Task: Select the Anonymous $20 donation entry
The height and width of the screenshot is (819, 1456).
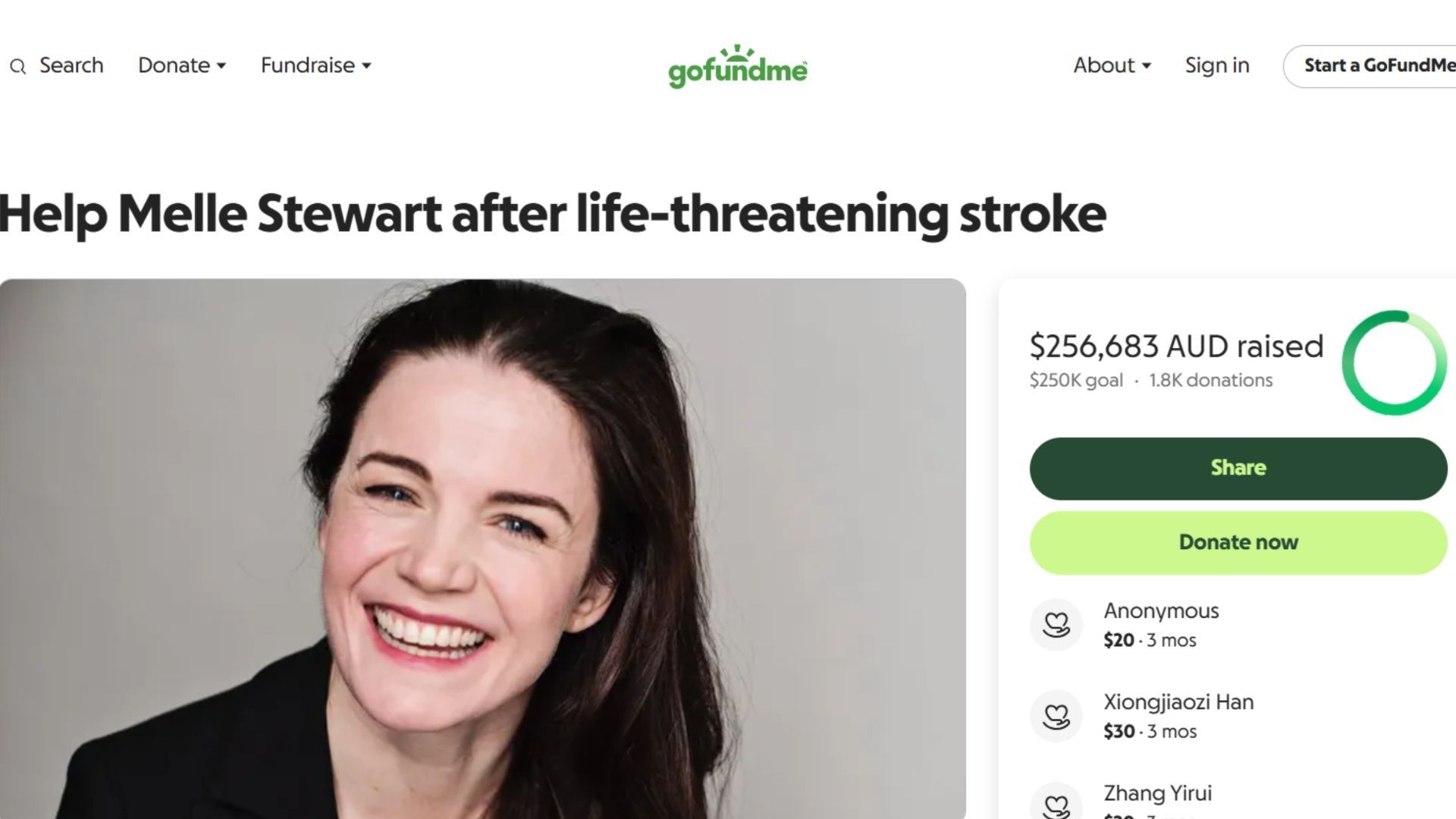Action: (1238, 625)
